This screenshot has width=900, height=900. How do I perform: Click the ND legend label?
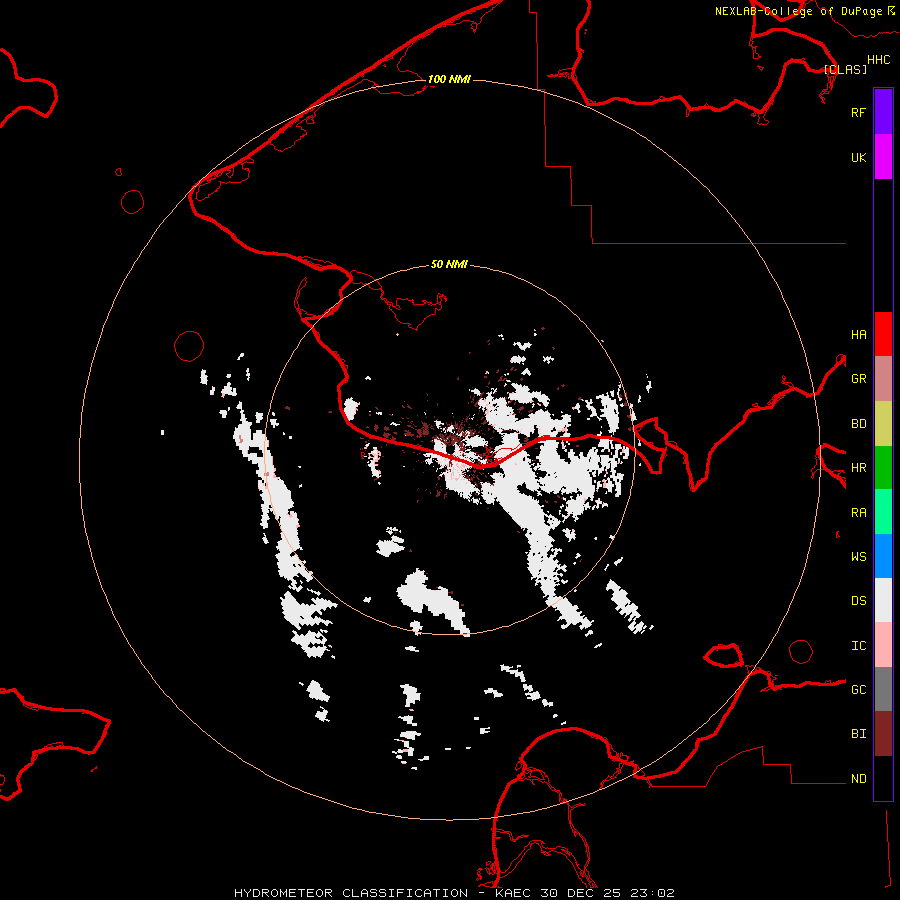point(858,779)
